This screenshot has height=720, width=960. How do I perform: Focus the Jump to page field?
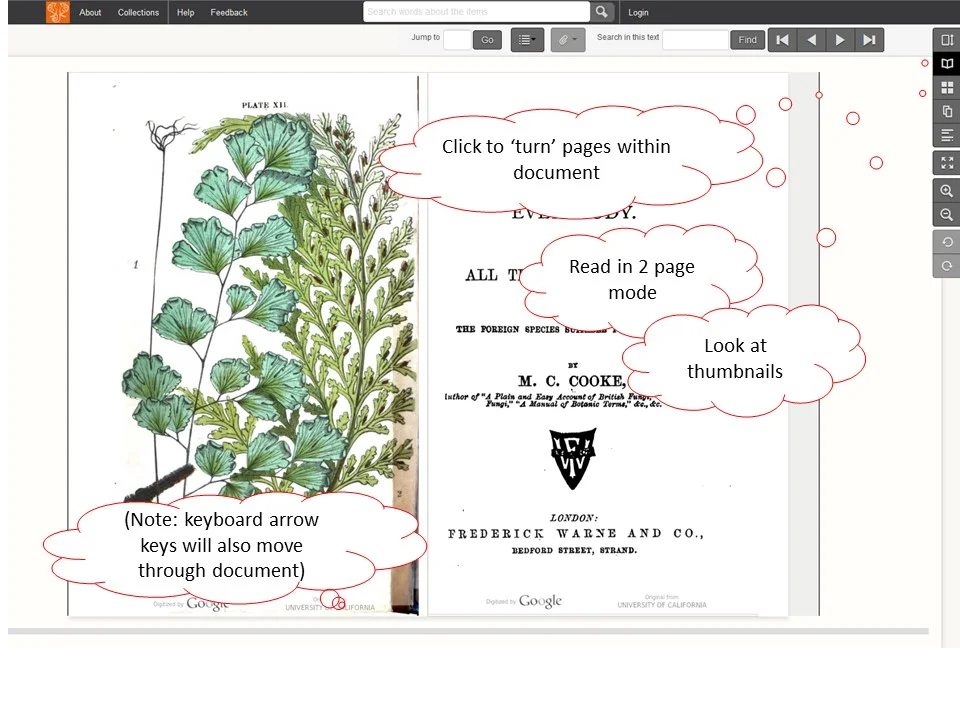pos(457,40)
